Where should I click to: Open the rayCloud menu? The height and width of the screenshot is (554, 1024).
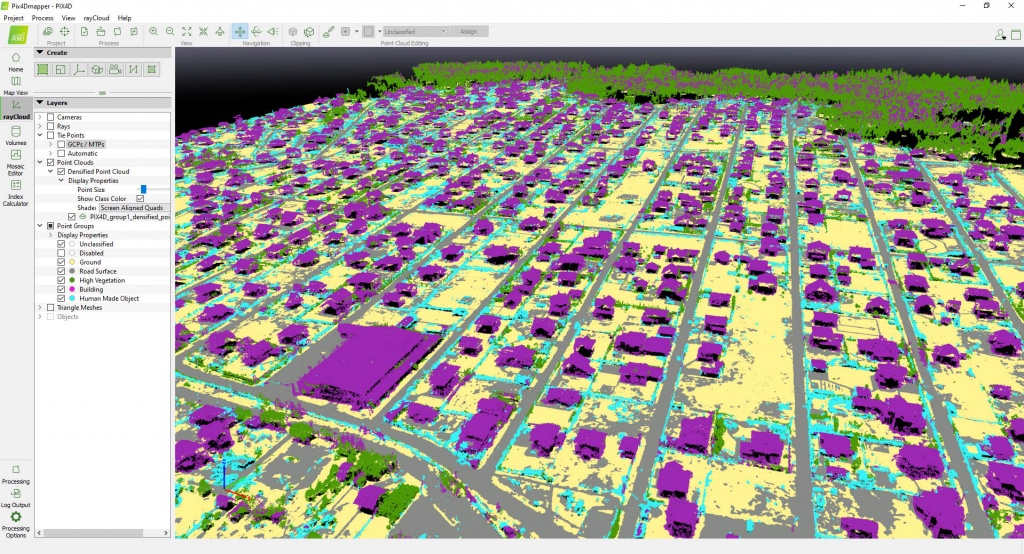click(96, 18)
